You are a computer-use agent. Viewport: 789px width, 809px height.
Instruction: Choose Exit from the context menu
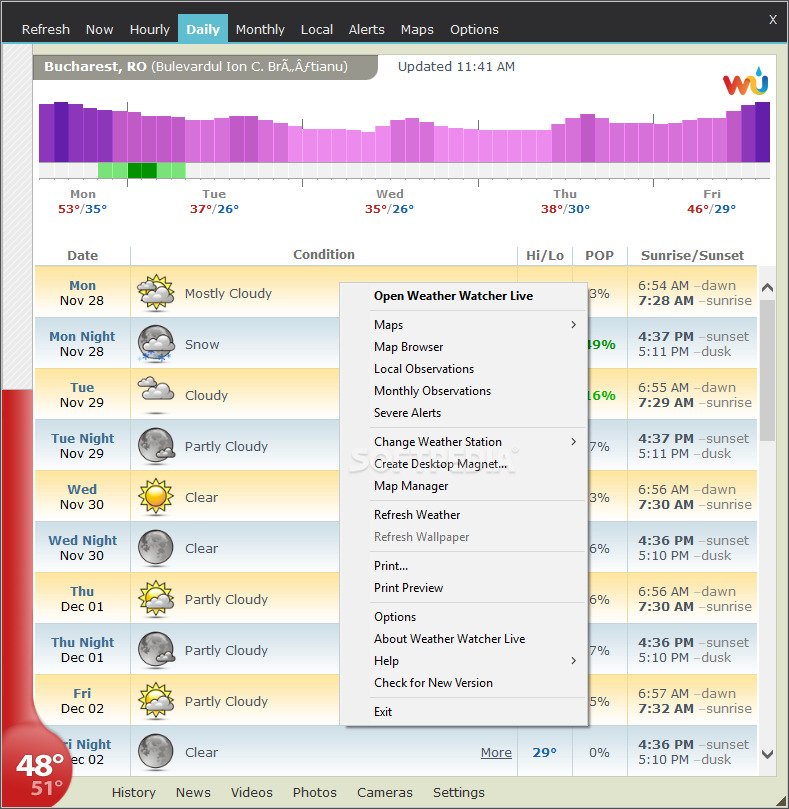point(383,712)
